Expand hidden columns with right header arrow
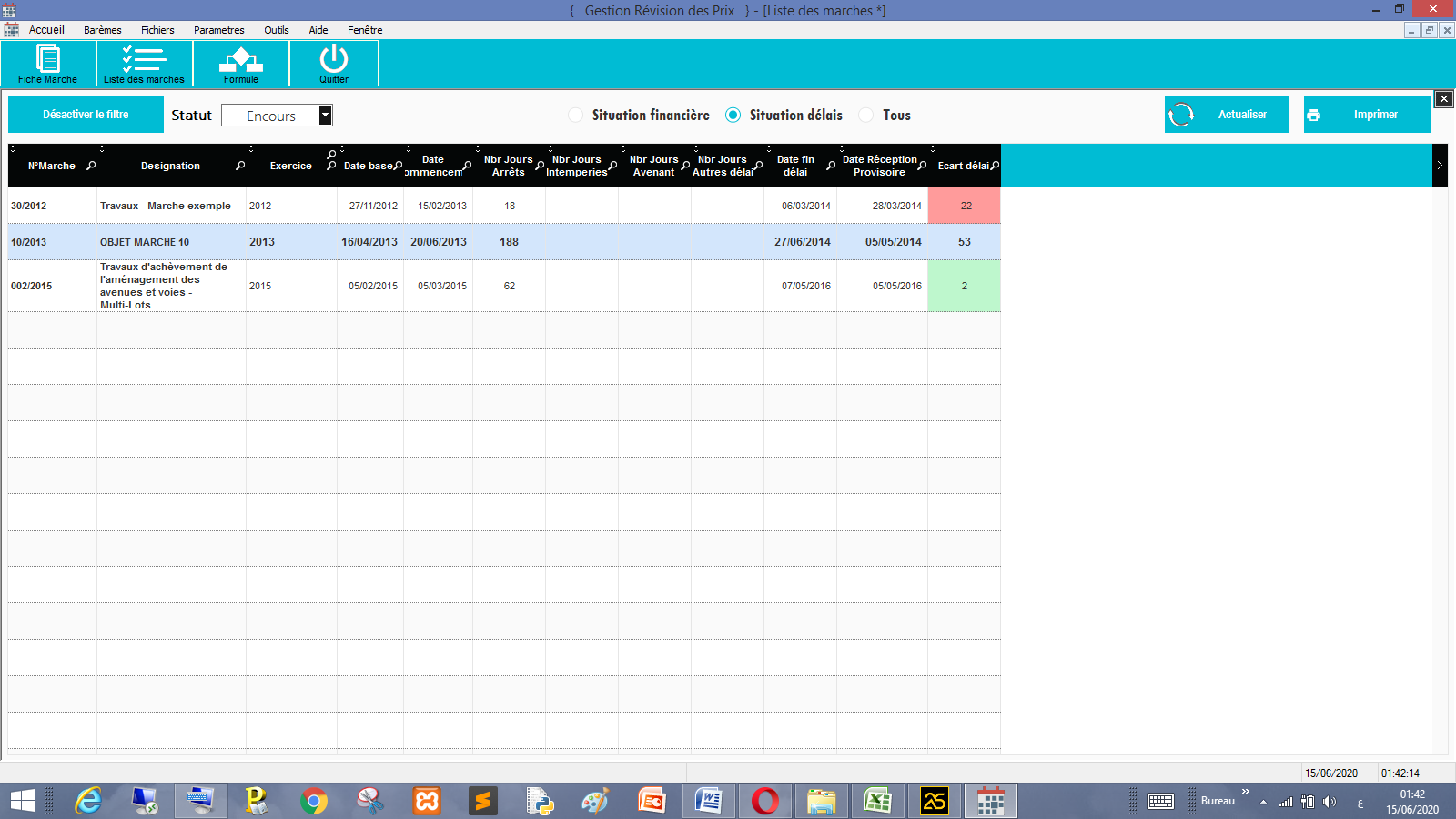 [1440, 166]
